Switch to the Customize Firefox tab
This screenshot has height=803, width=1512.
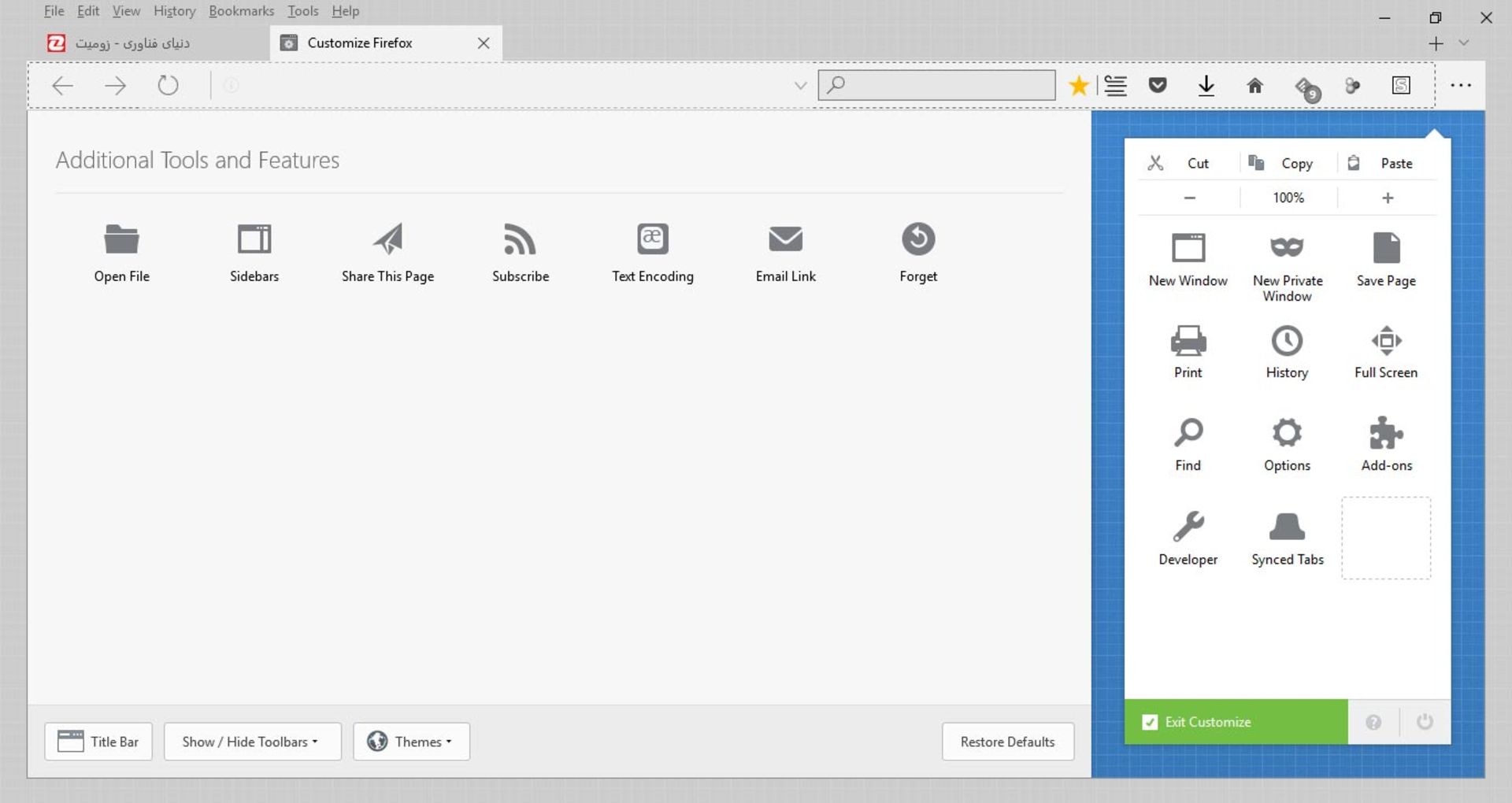[360, 43]
